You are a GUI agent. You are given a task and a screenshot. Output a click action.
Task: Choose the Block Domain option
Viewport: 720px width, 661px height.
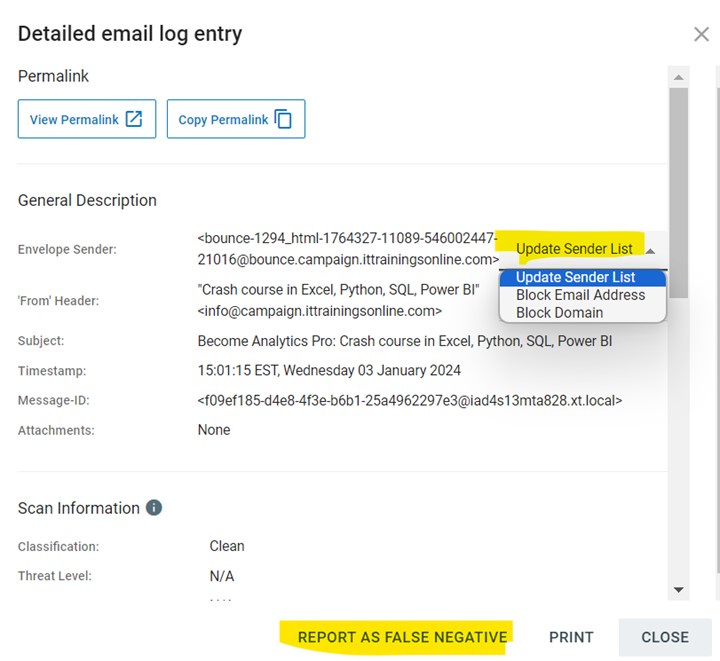(559, 312)
